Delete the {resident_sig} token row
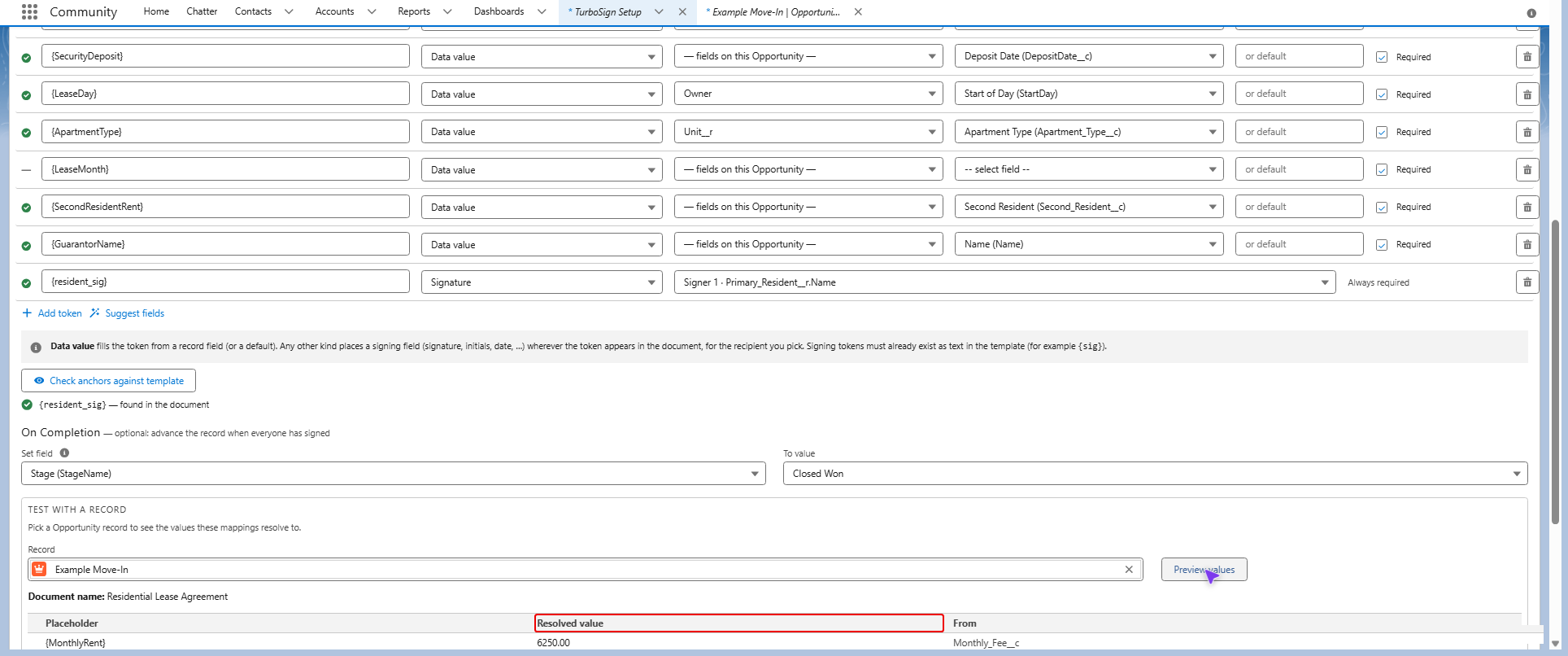The width and height of the screenshot is (1568, 656). click(1527, 282)
